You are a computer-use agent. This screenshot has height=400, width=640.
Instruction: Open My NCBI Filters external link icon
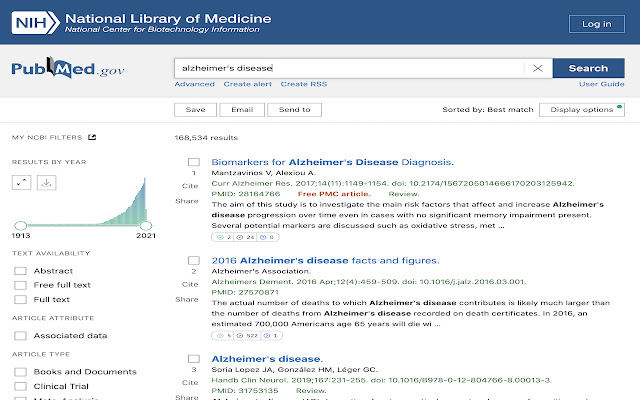pyautogui.click(x=92, y=137)
